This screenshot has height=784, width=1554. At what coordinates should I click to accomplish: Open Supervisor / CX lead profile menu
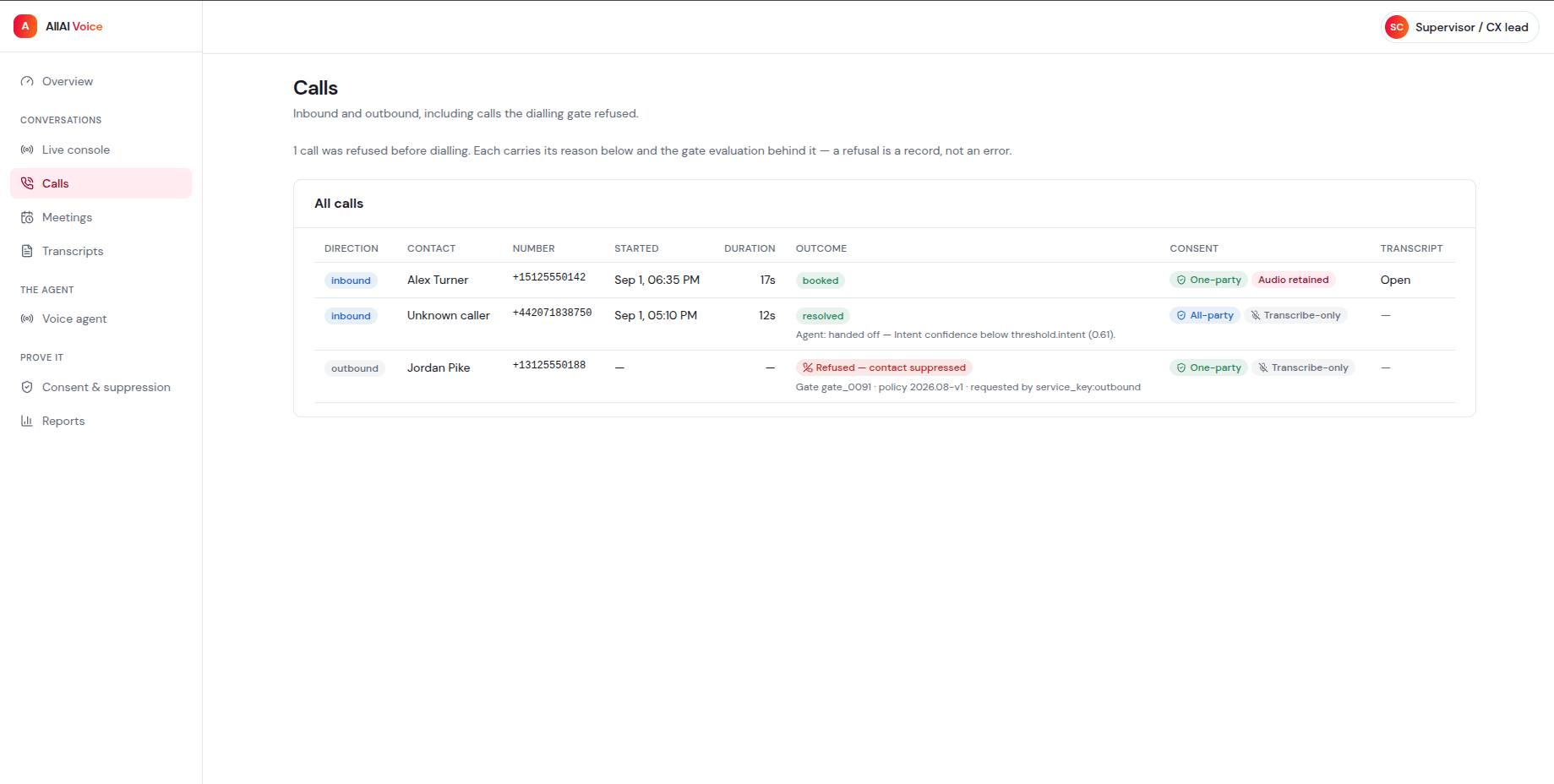click(1460, 27)
